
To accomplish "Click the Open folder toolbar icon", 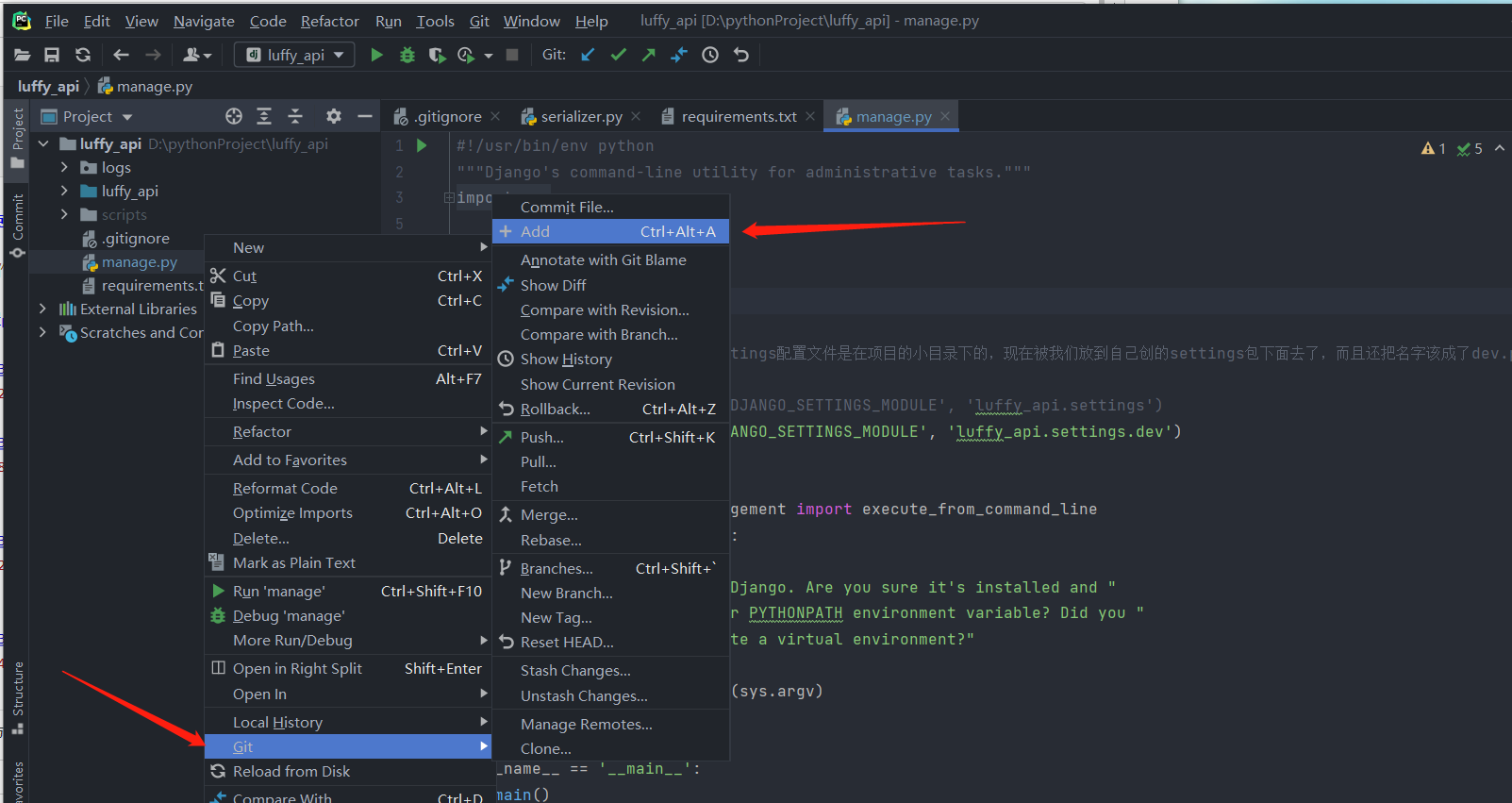I will [x=22, y=56].
